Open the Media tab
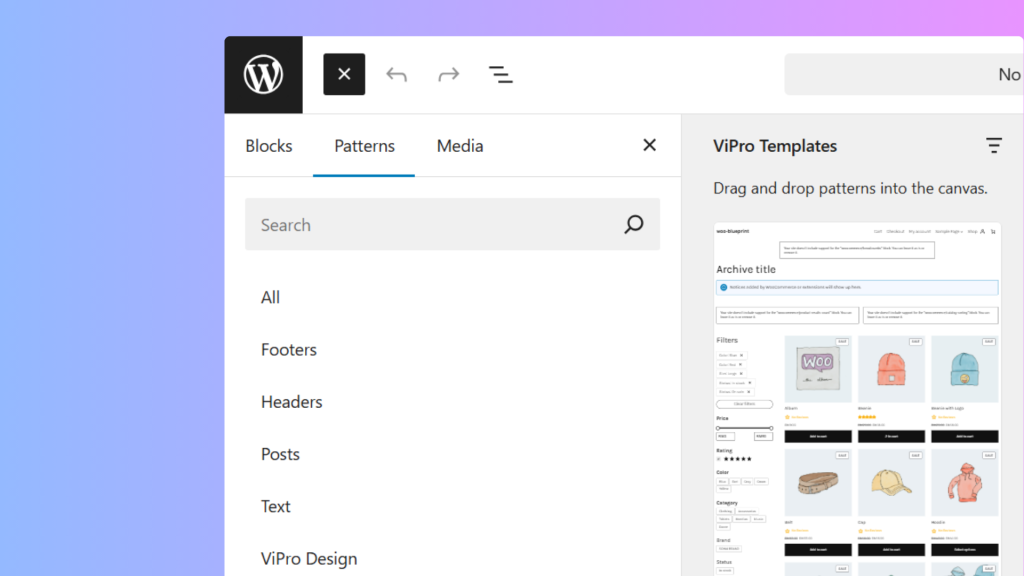The height and width of the screenshot is (576, 1024). pos(460,146)
